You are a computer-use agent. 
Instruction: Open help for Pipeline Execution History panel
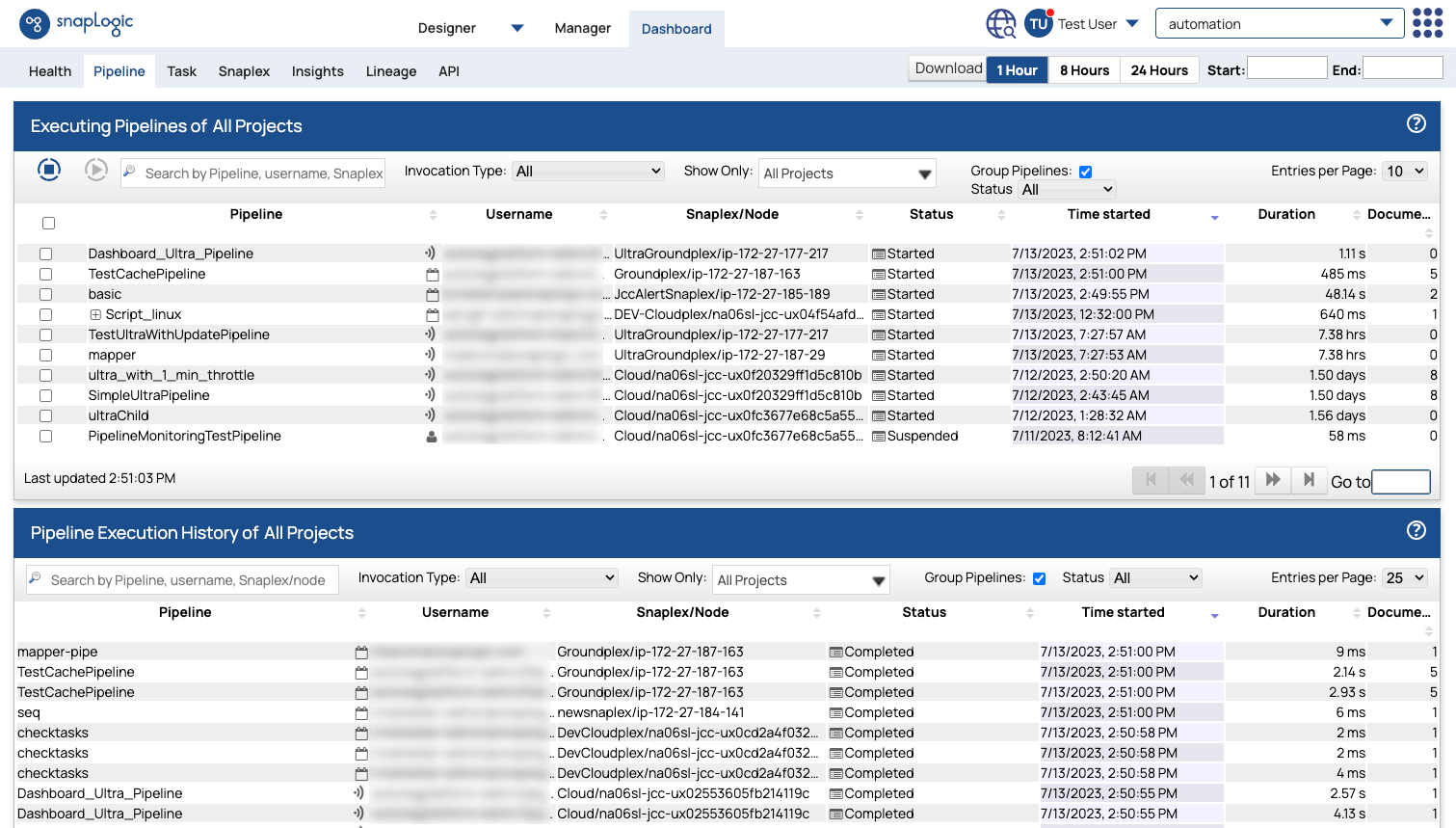click(x=1416, y=531)
